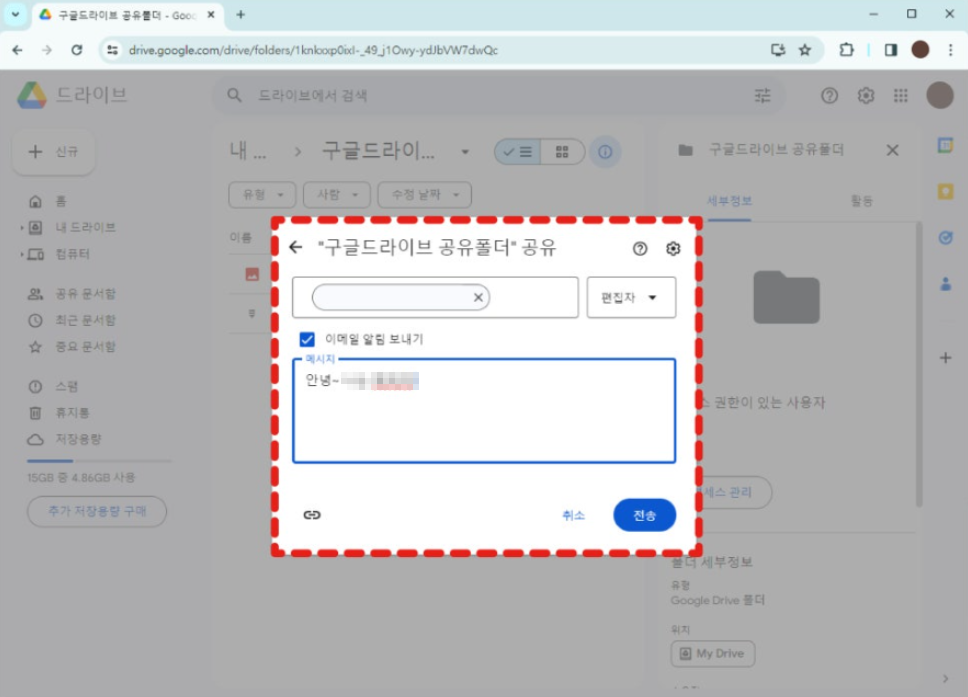Click the storage usage progress bar
The height and width of the screenshot is (697, 968).
pyautogui.click(x=99, y=461)
